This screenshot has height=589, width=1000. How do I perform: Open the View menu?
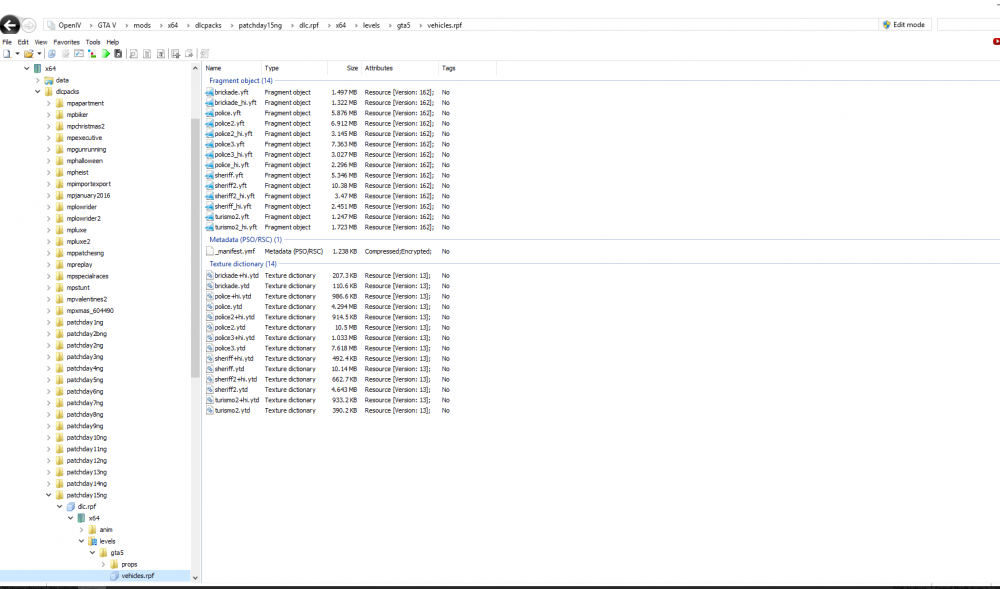point(41,42)
